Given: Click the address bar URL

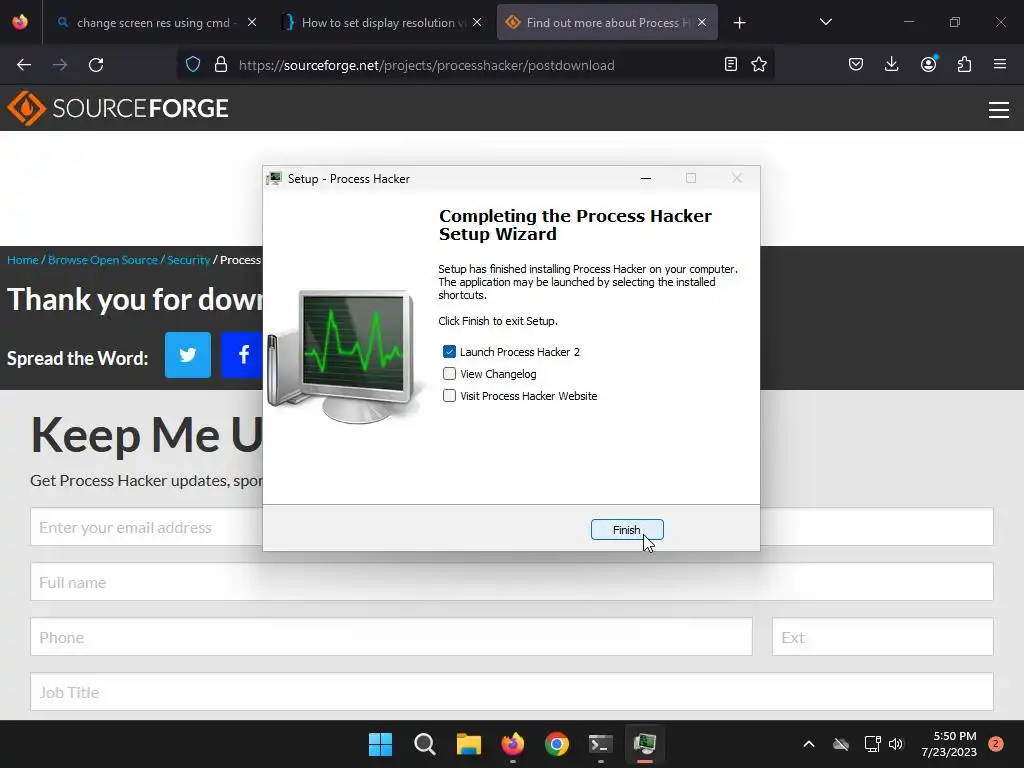Looking at the screenshot, I should 426,65.
